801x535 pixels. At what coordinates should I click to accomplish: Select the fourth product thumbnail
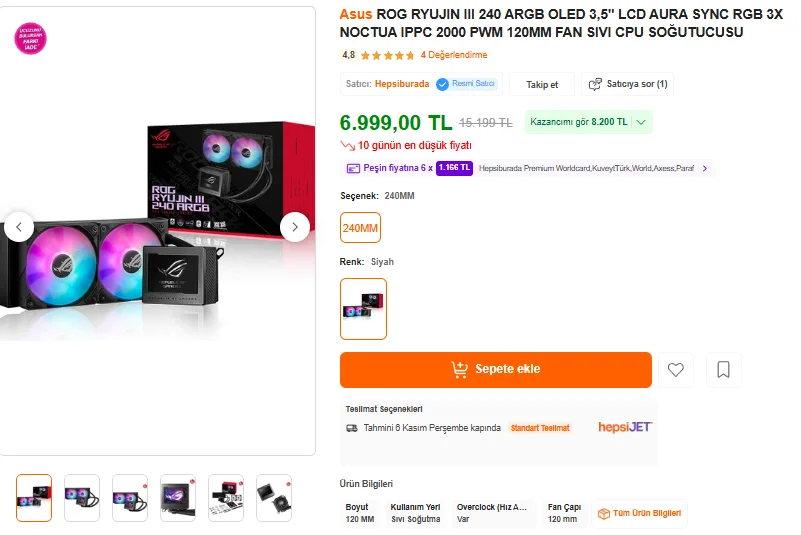[178, 497]
